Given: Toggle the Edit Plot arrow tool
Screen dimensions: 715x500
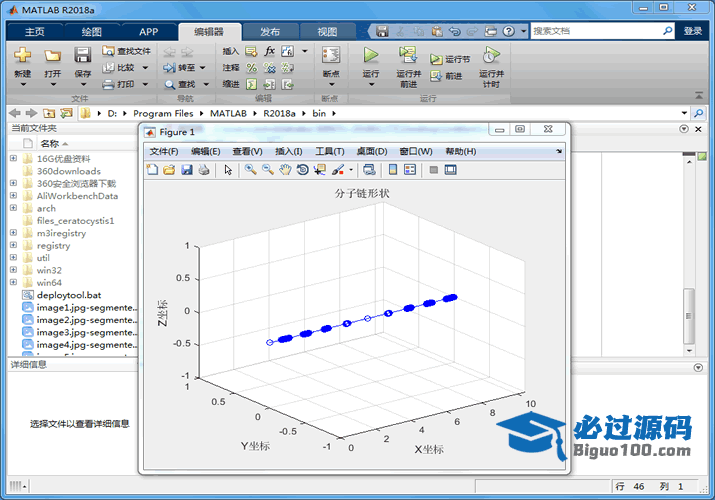Looking at the screenshot, I should click(x=228, y=170).
